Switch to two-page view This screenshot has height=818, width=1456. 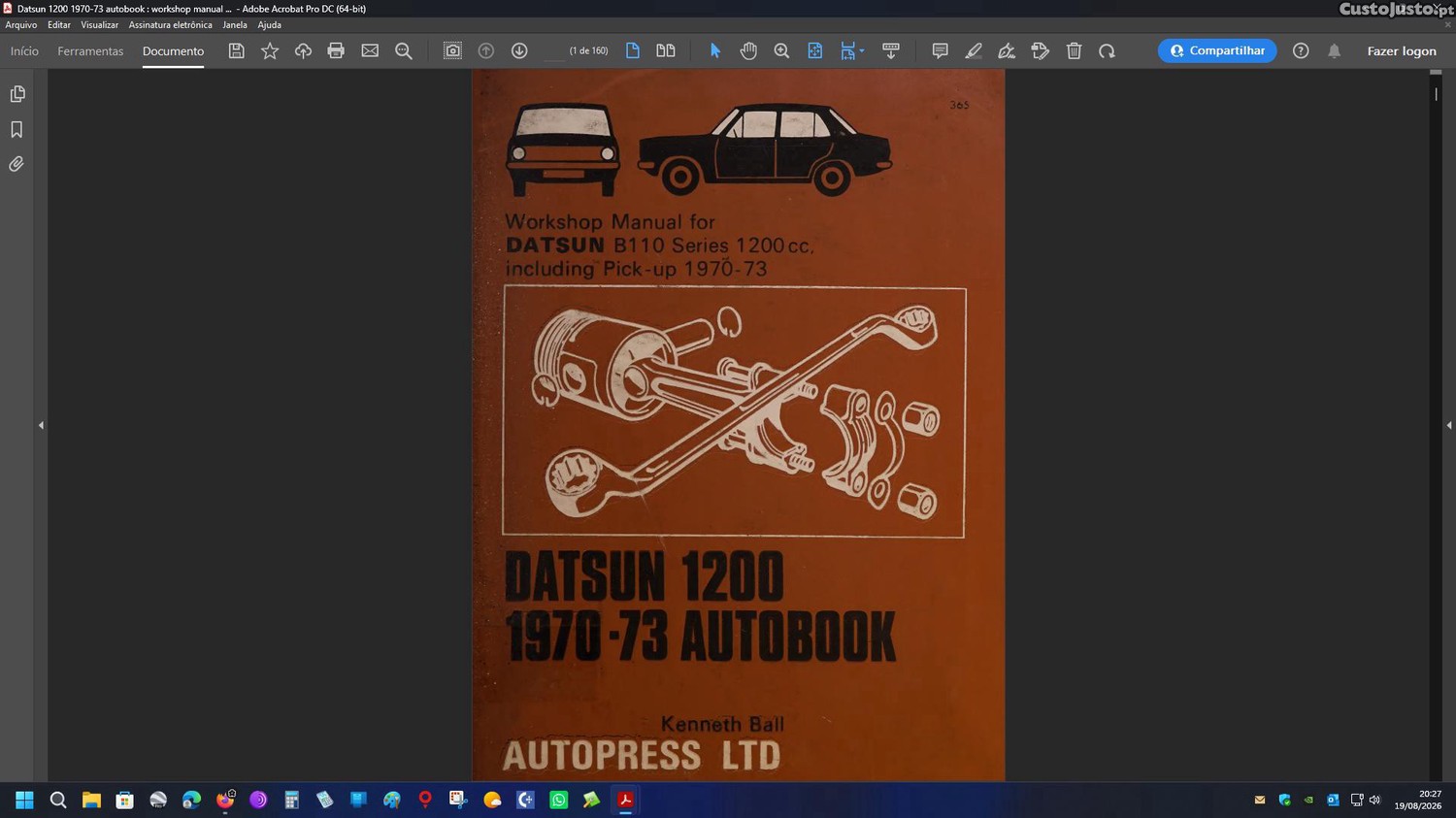[666, 50]
